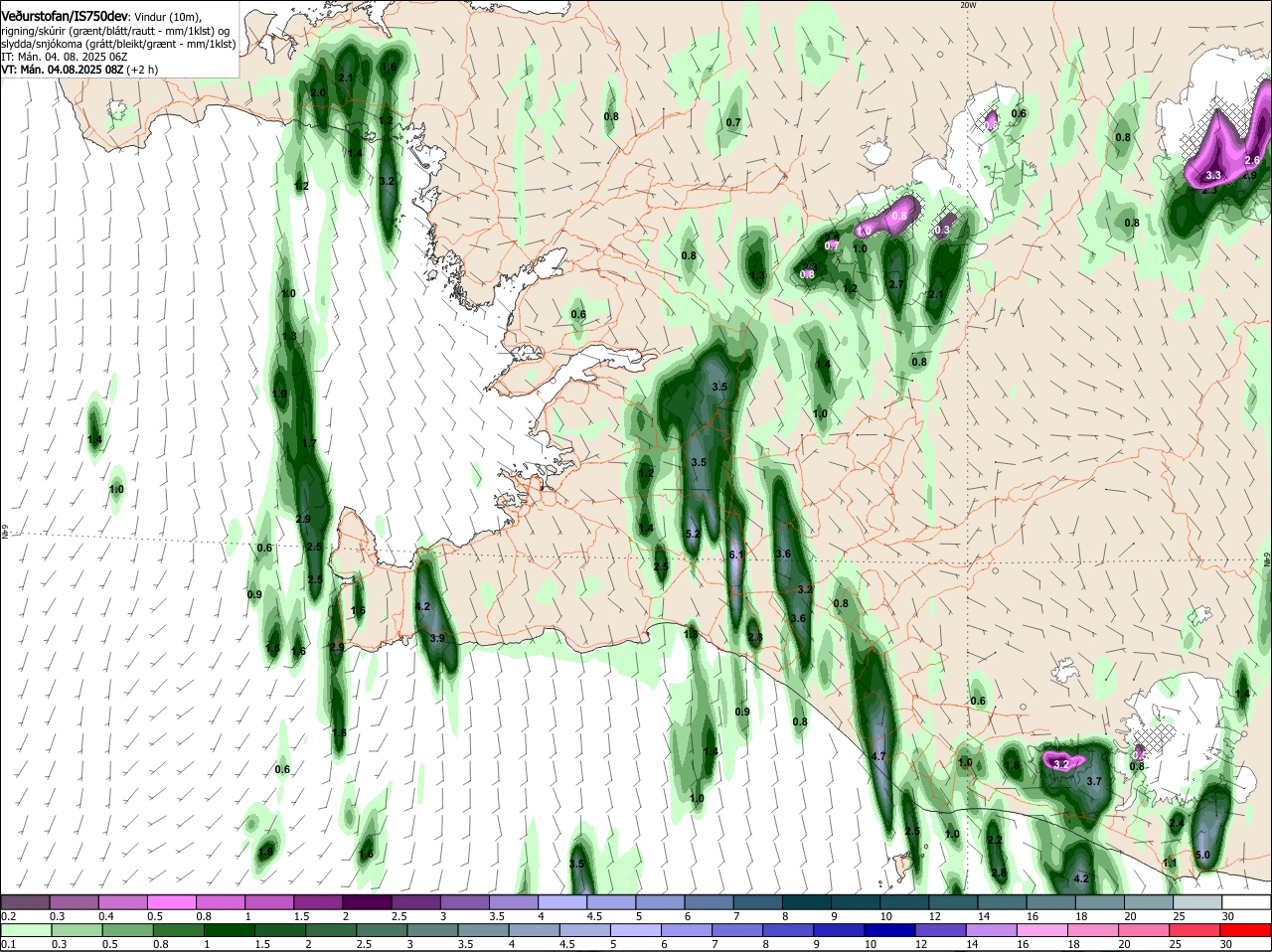1272x952 pixels.
Task: Select the 2.4 rainfall value
Action: point(1176,823)
